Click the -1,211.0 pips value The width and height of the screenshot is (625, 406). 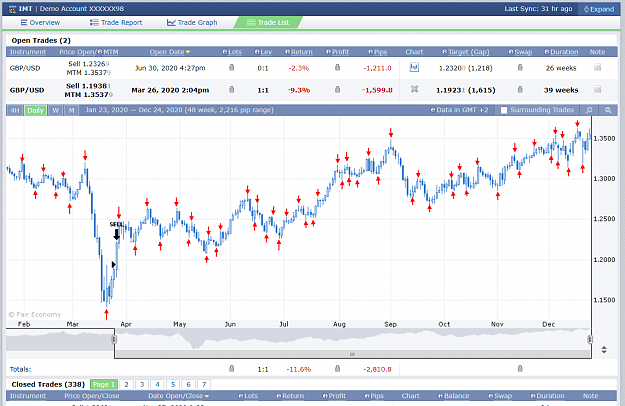point(377,68)
